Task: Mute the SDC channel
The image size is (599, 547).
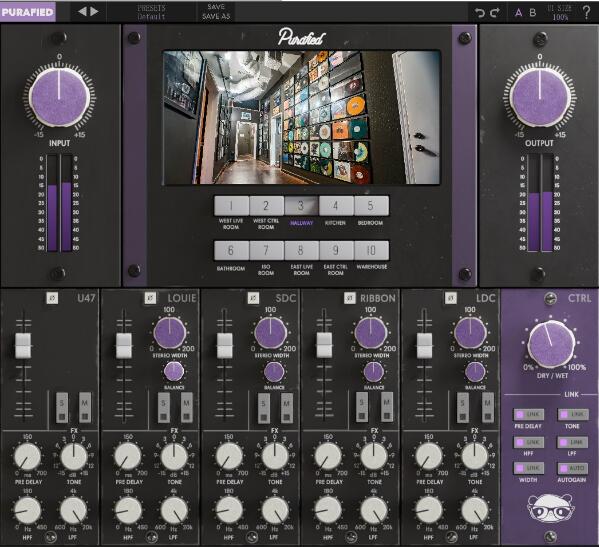Action: tap(287, 407)
